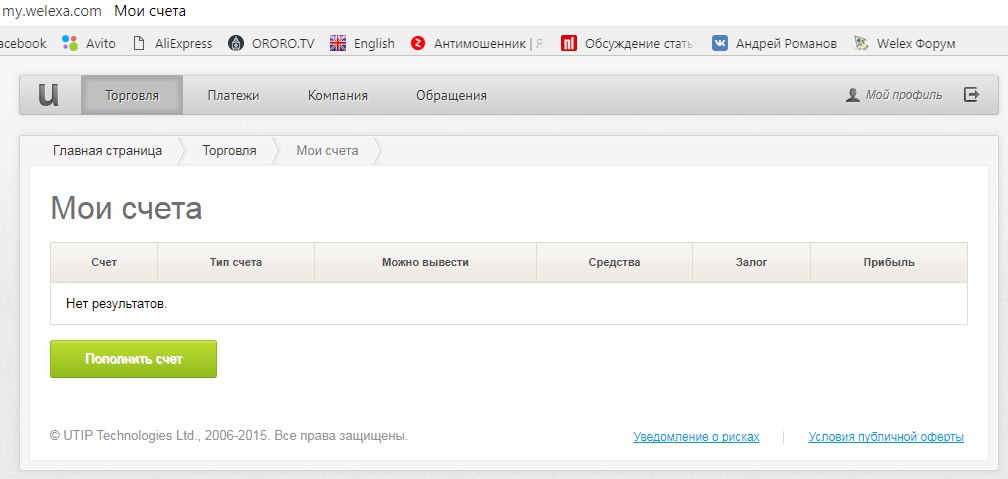Click the Средства column header
The height and width of the screenshot is (479, 1008).
tap(614, 262)
